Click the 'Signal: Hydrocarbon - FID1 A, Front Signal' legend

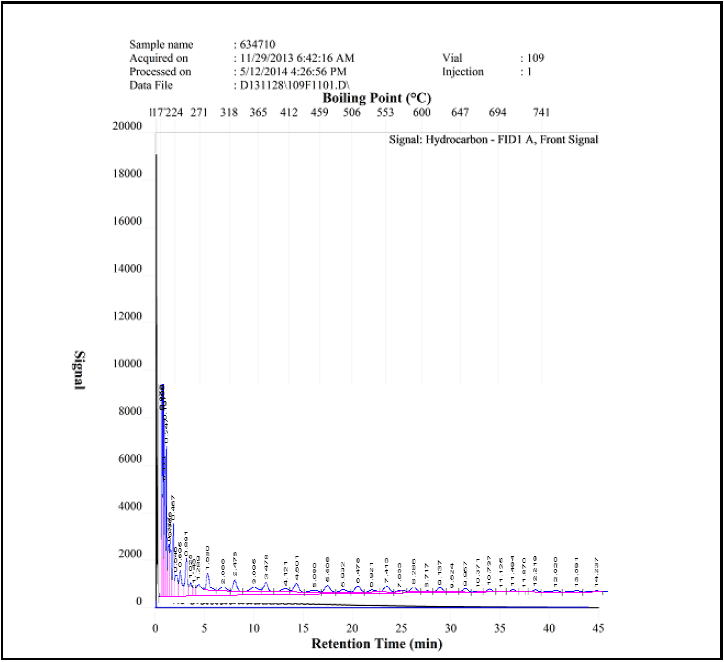[493, 139]
